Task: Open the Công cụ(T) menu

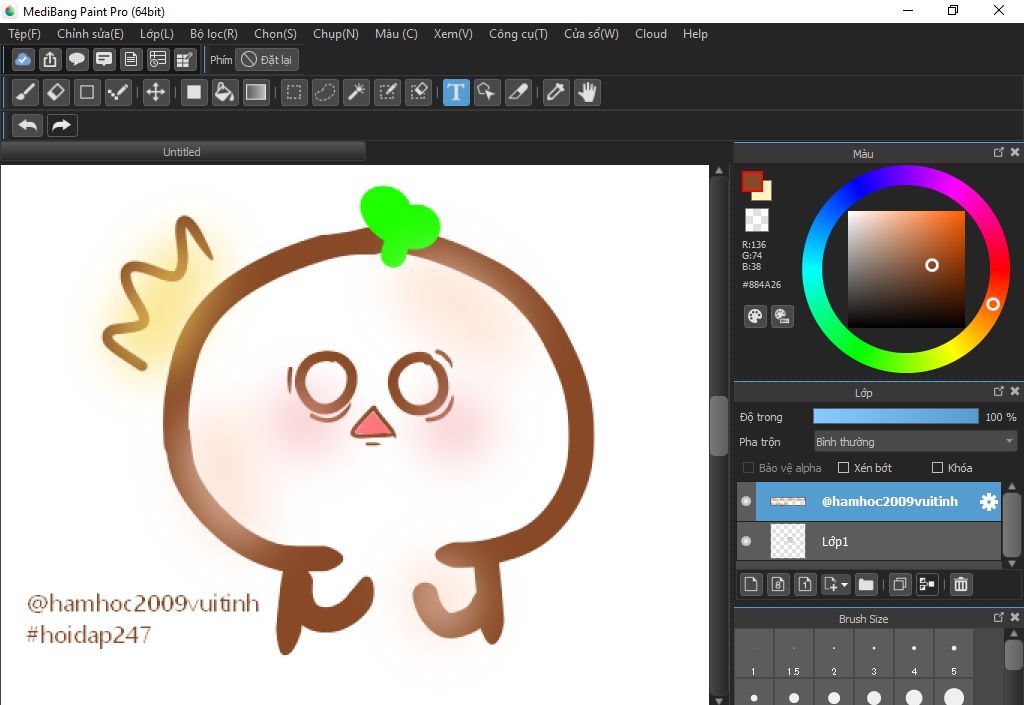Action: 519,34
